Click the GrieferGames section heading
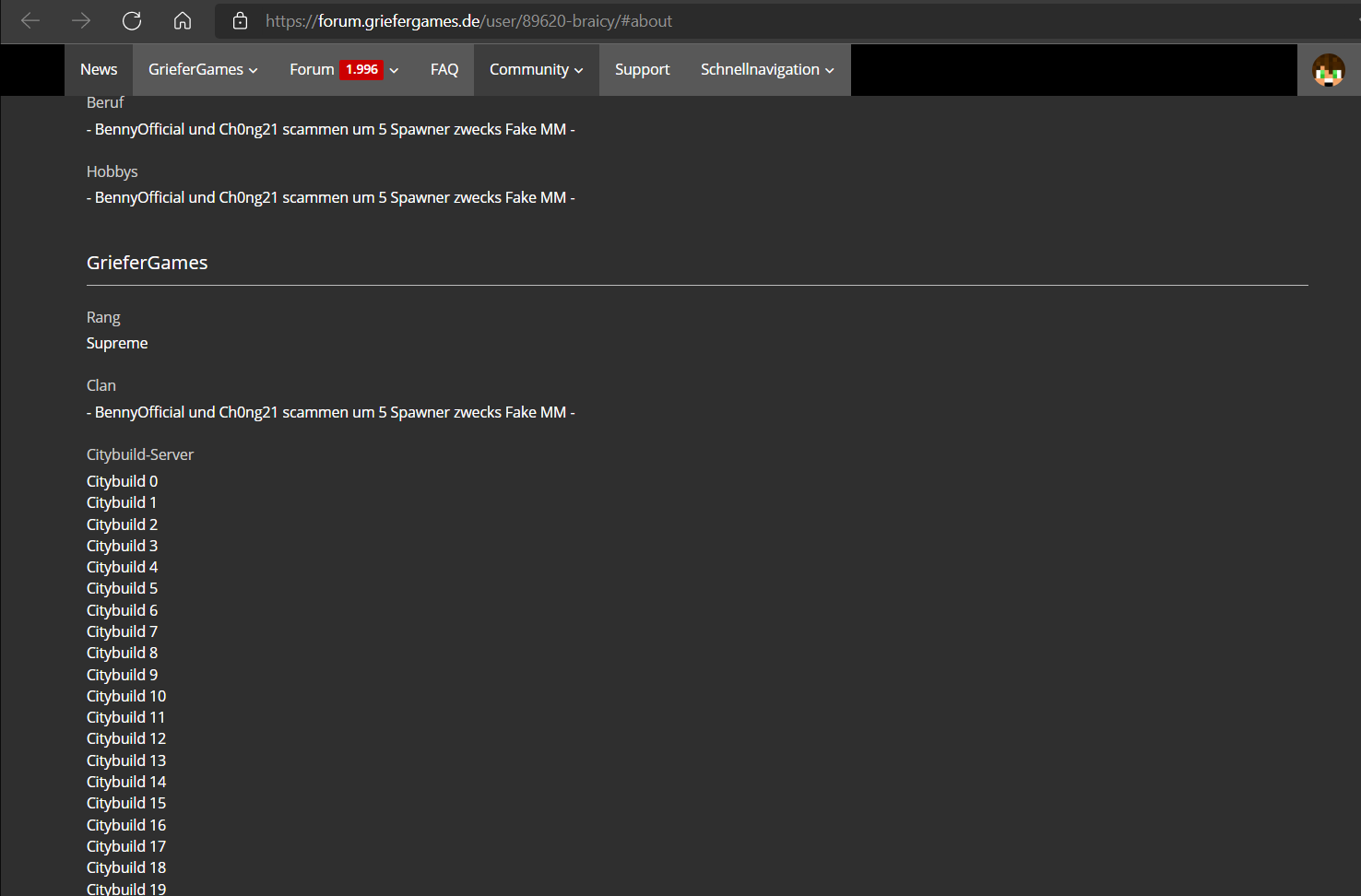1361x896 pixels. pyautogui.click(x=148, y=263)
